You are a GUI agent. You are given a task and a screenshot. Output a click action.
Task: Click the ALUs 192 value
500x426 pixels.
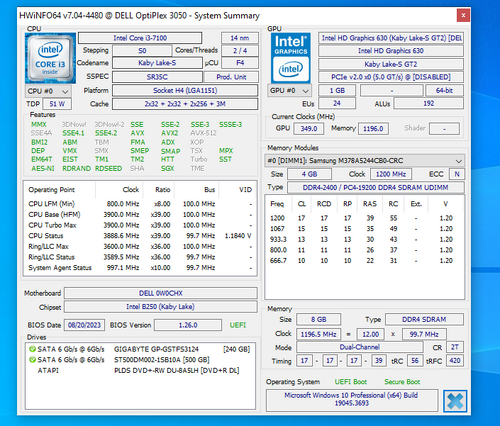point(429,103)
